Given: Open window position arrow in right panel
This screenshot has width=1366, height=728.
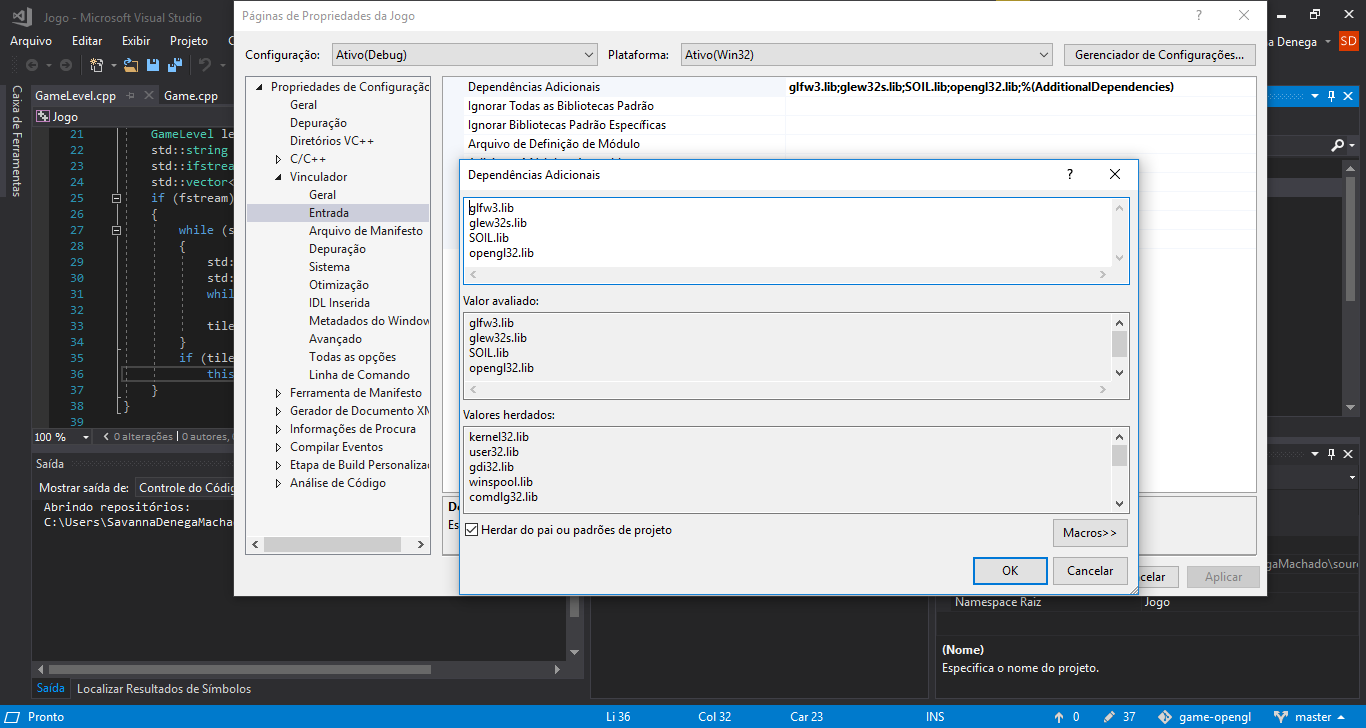Looking at the screenshot, I should (1313, 96).
